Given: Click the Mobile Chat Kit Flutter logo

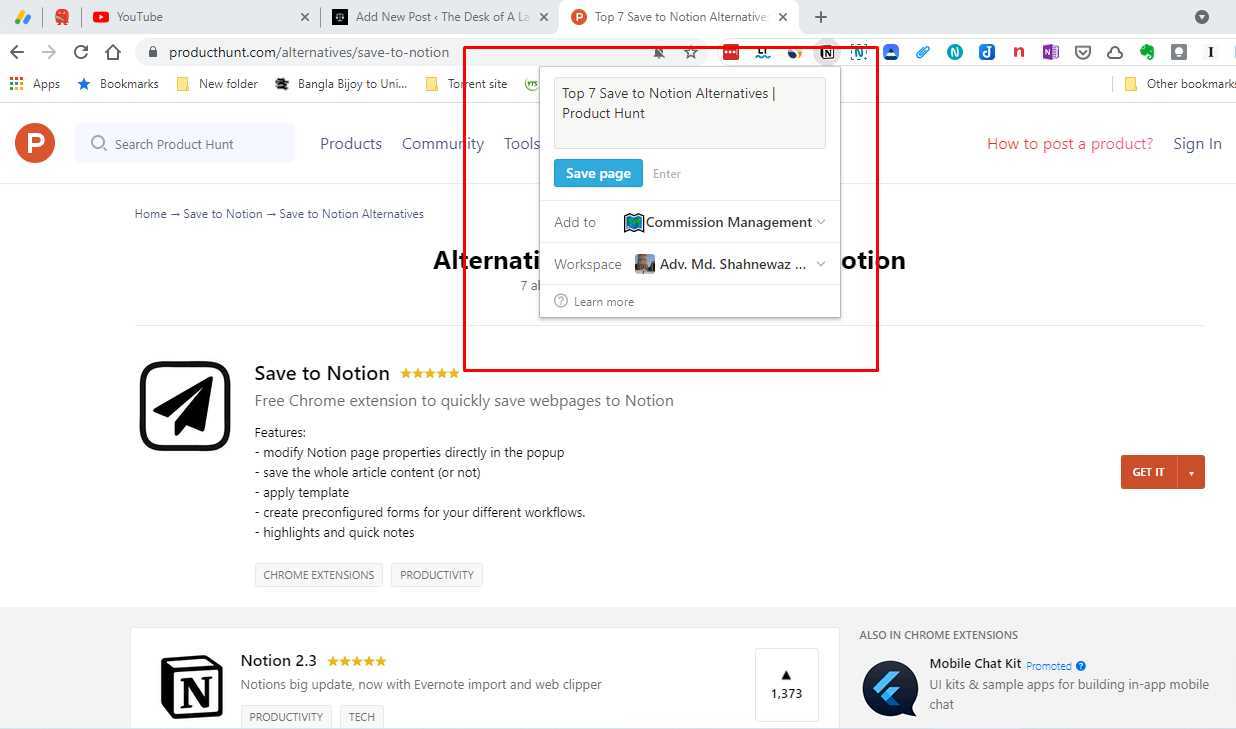Looking at the screenshot, I should tap(890, 688).
